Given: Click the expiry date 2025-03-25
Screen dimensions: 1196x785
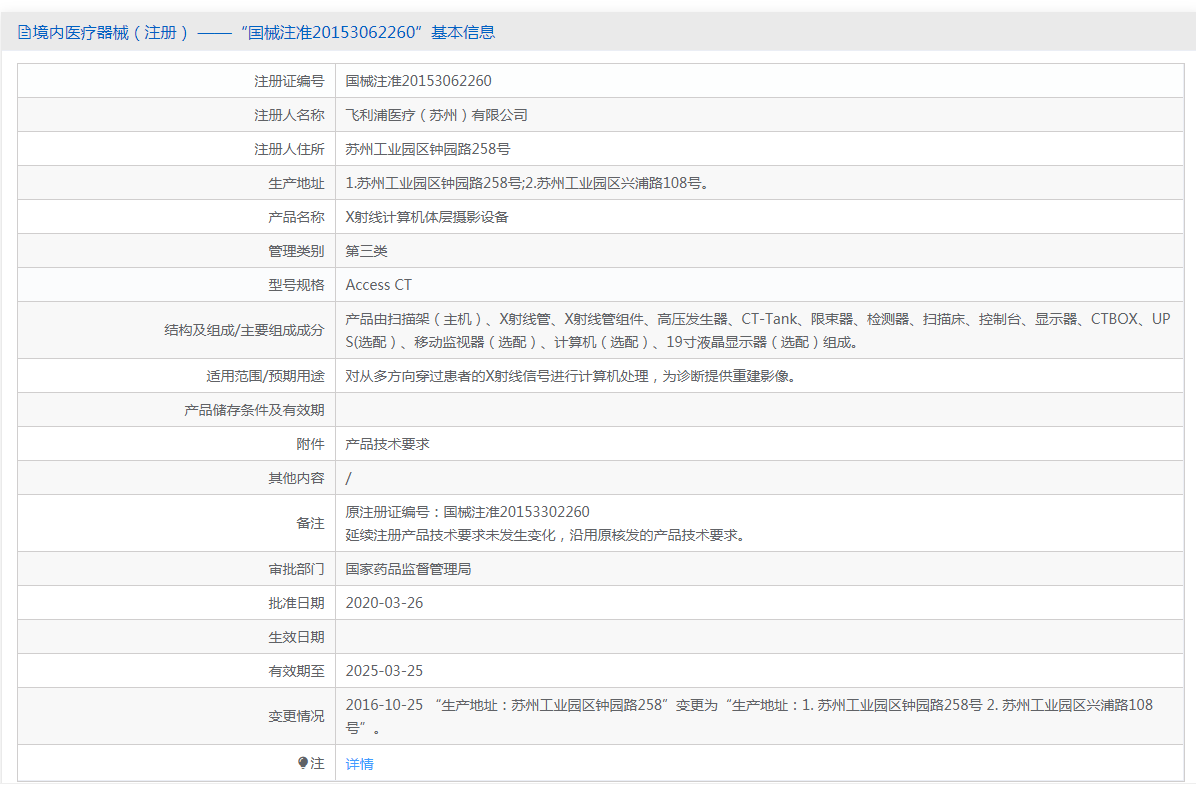Looking at the screenshot, I should [x=384, y=671].
